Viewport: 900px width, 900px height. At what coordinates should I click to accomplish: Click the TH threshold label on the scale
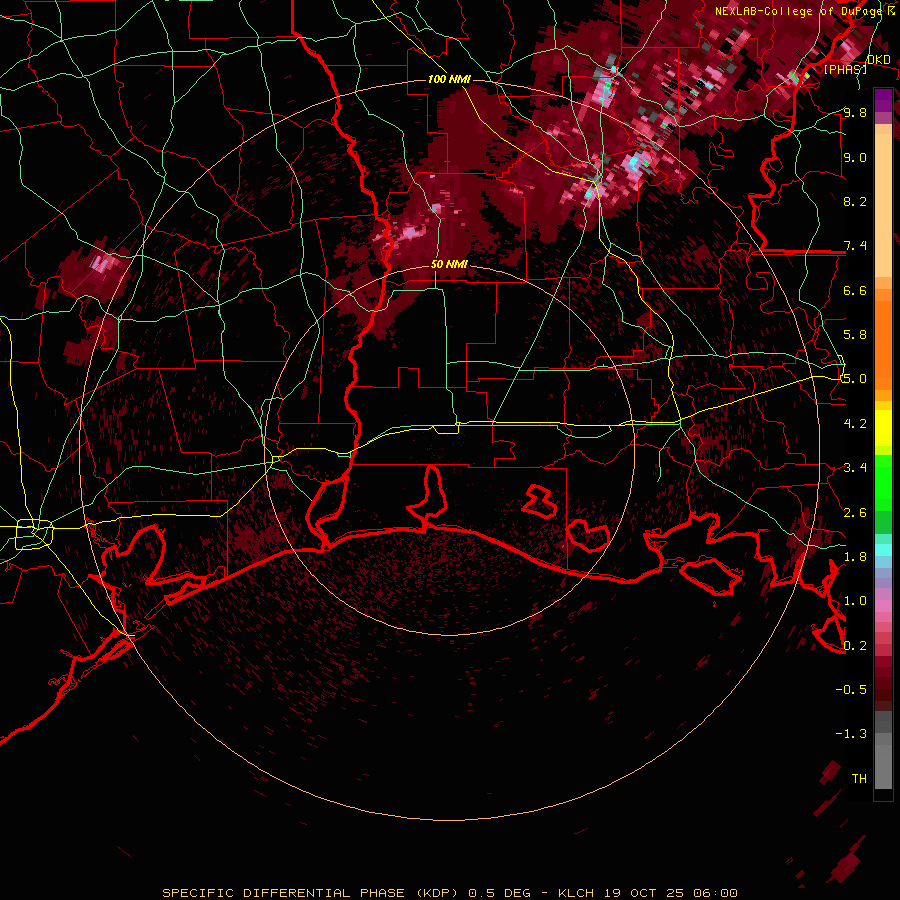pos(859,779)
